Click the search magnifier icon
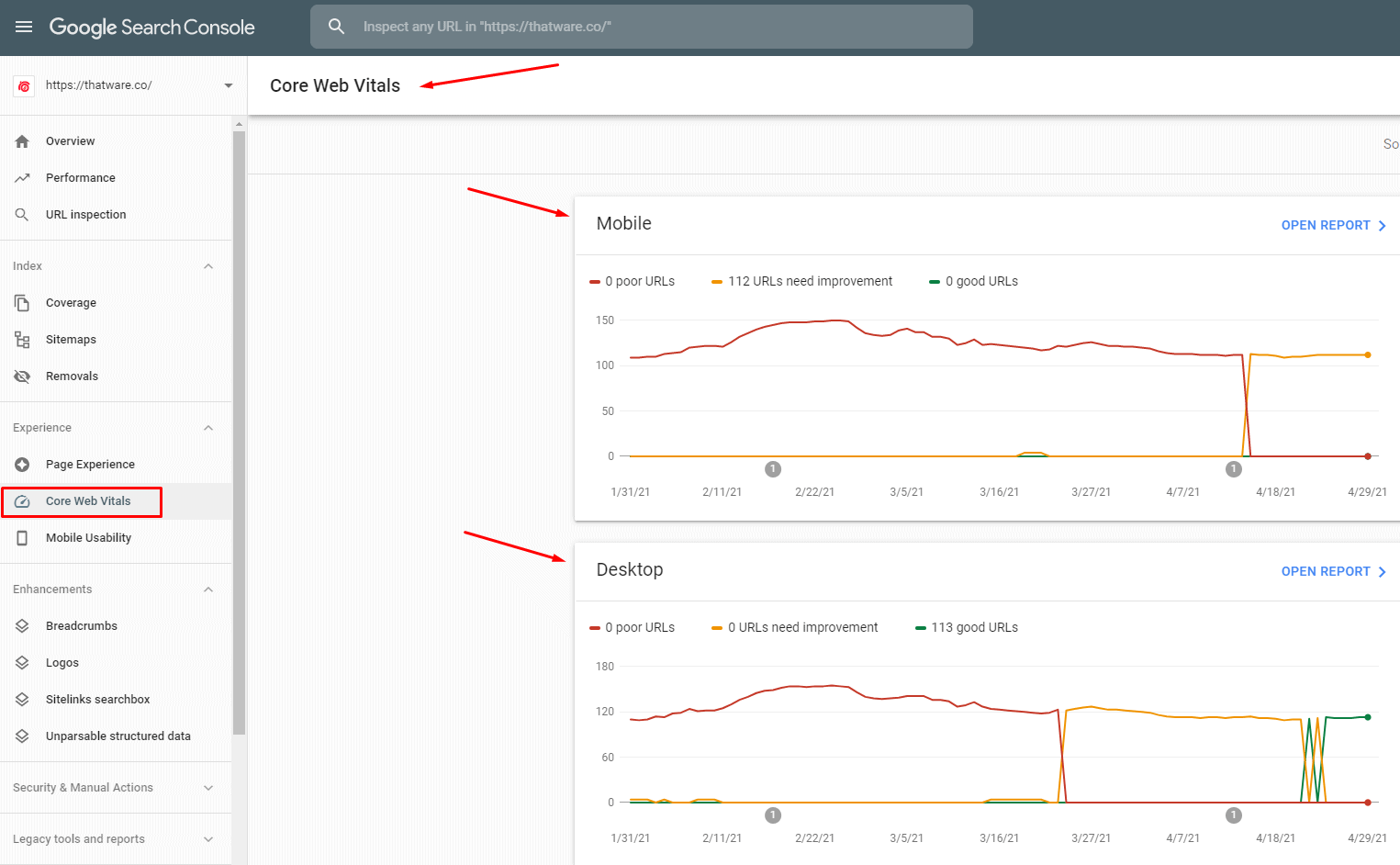 click(337, 27)
